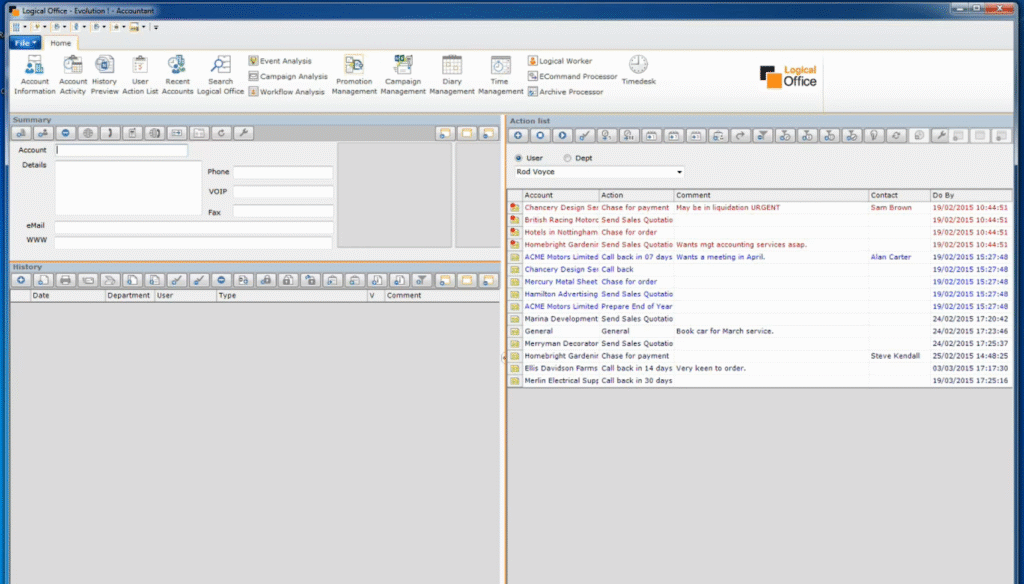1024x584 pixels.
Task: Launch Campaign Management
Action: click(x=403, y=75)
